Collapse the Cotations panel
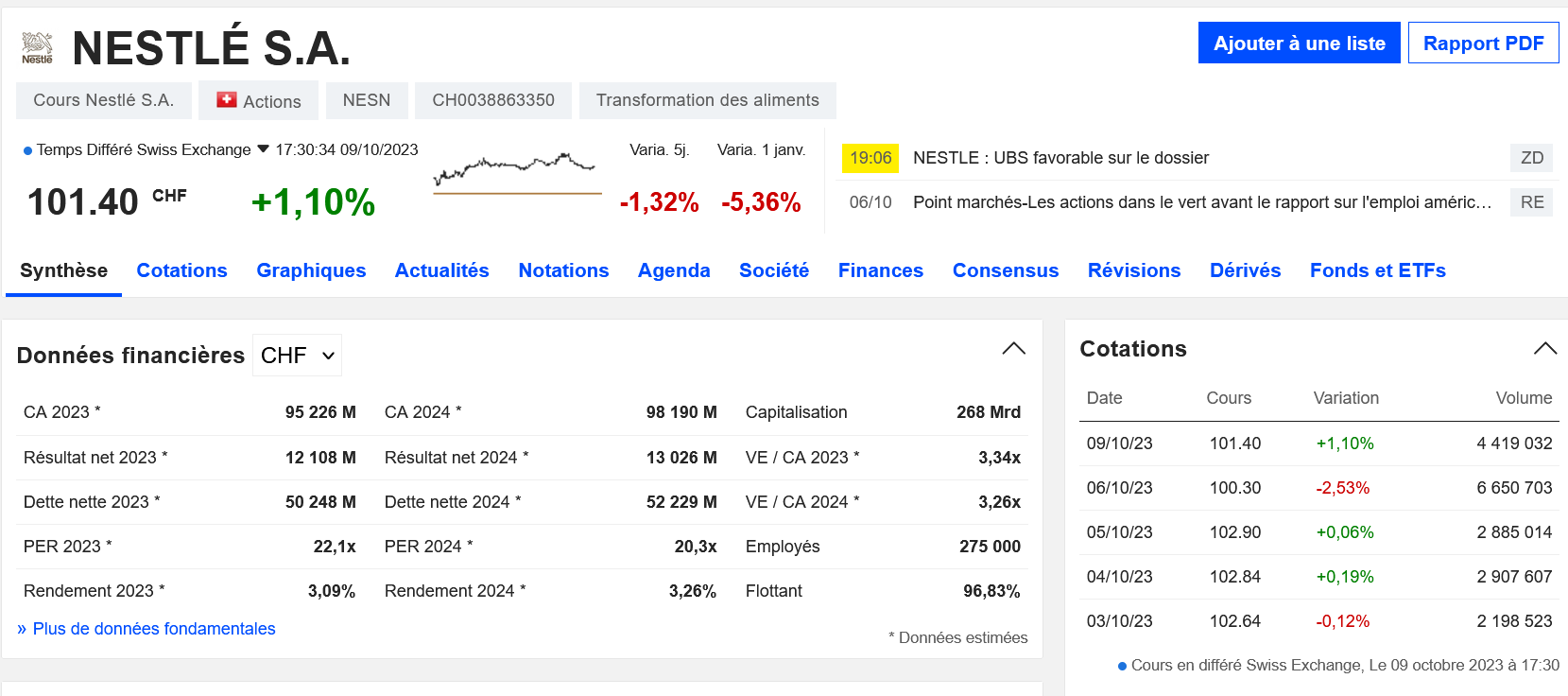1568x696 pixels. (x=1545, y=348)
